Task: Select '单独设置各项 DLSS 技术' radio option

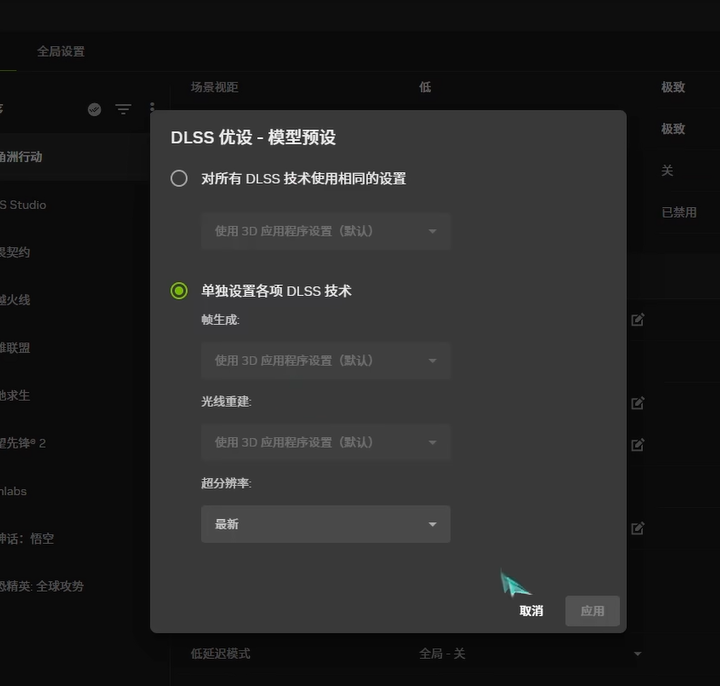Action: point(179,291)
